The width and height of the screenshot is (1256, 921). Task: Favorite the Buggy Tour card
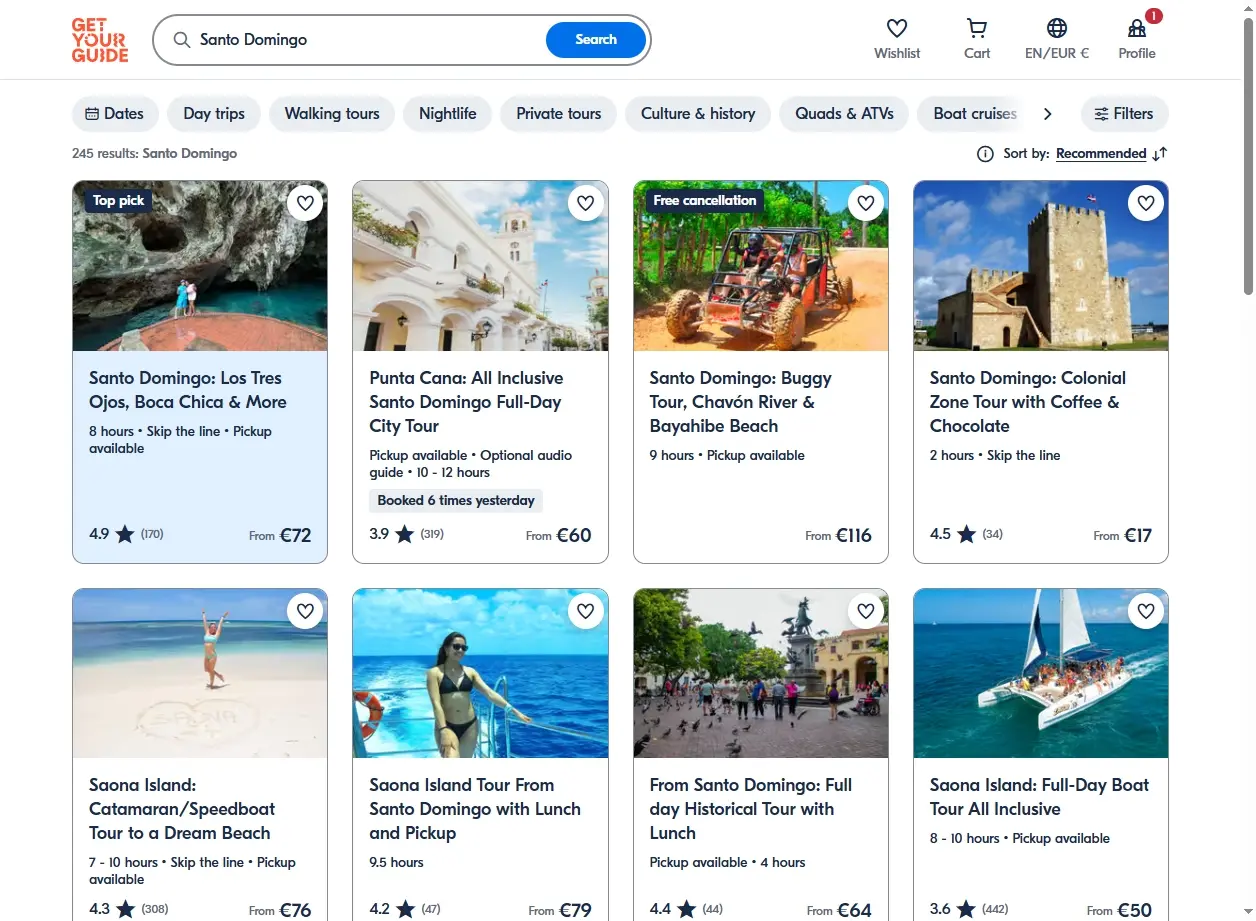(866, 203)
